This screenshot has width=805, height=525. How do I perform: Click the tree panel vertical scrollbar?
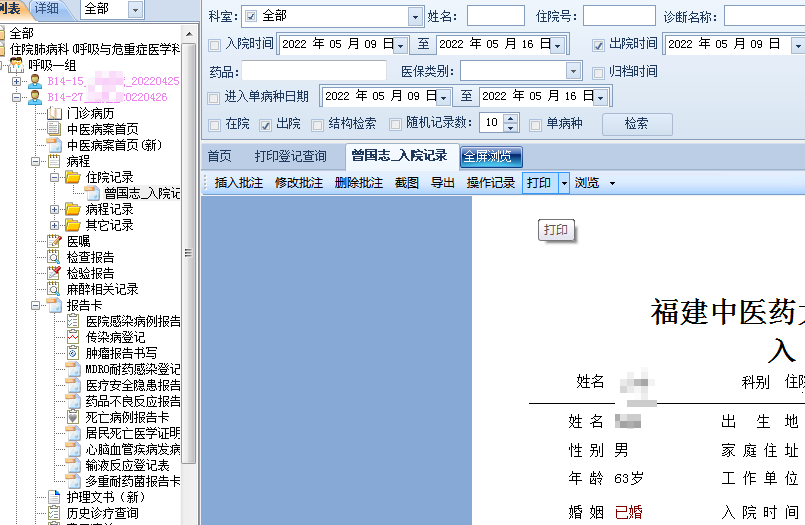click(x=188, y=252)
